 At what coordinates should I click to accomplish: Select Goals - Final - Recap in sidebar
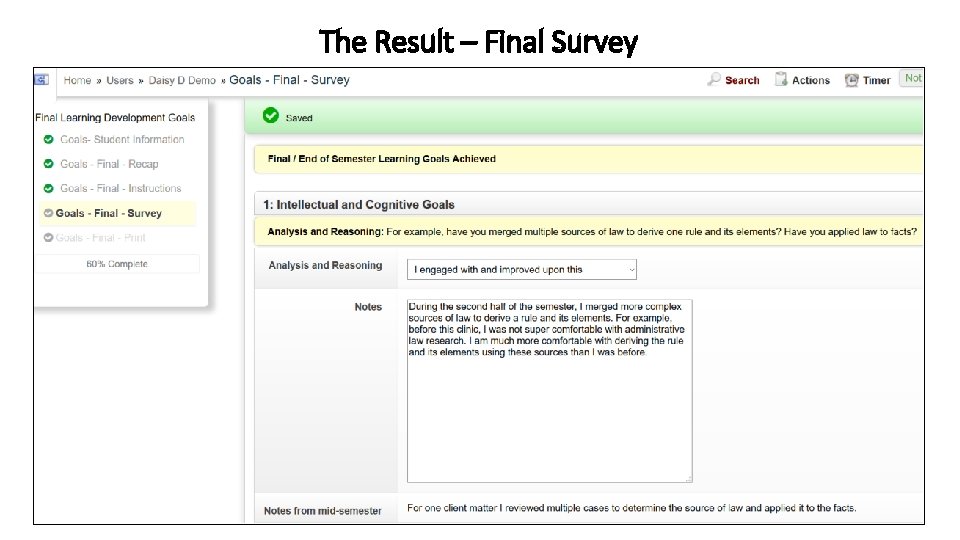[109, 164]
